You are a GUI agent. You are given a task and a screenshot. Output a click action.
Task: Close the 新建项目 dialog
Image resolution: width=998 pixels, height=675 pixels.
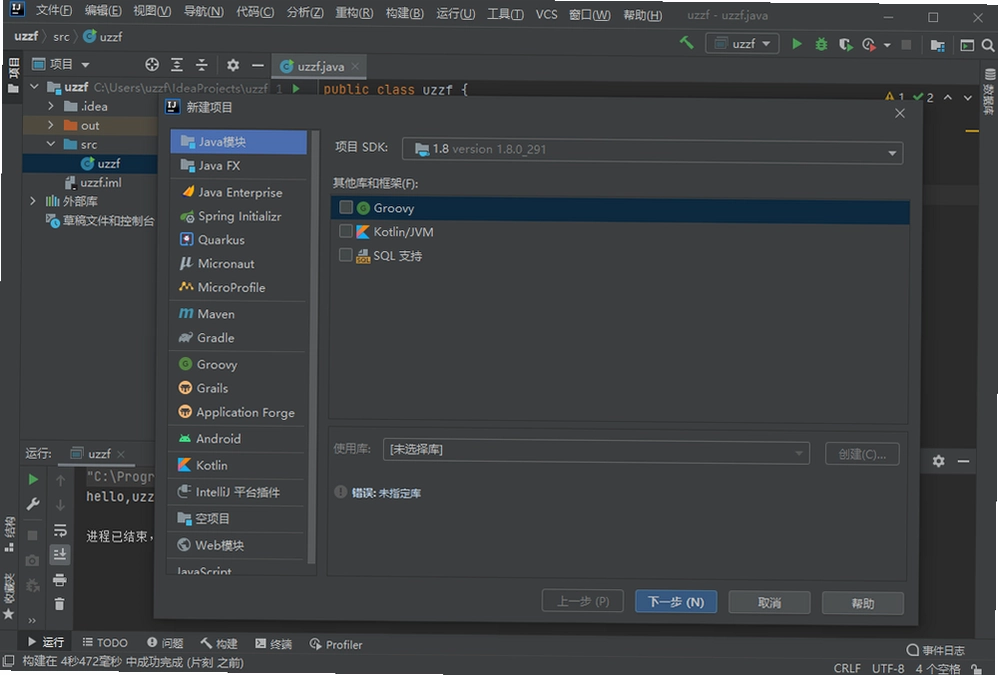coord(899,113)
